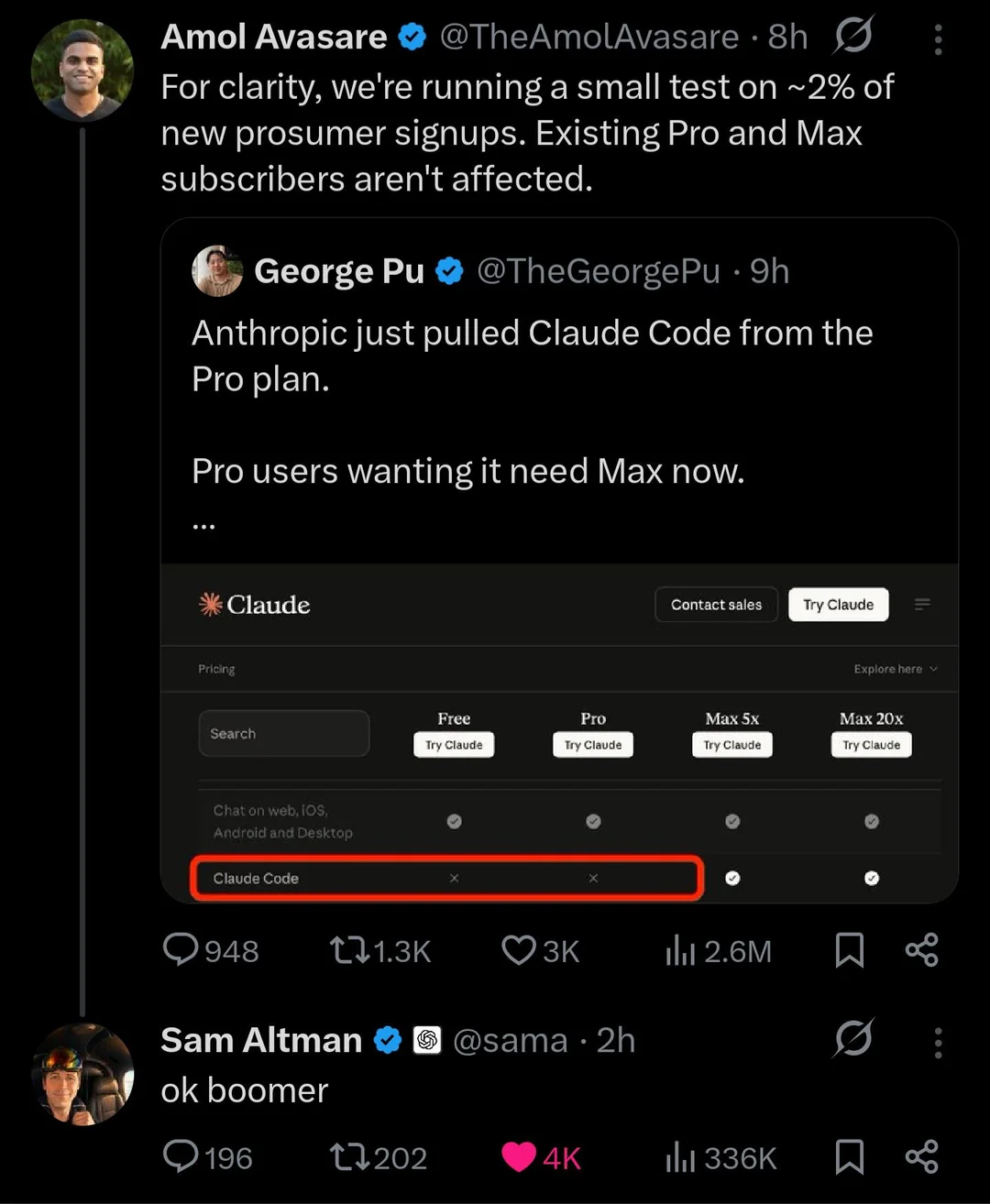Reply to Sam Altman's tweet
The height and width of the screenshot is (1204, 990).
pyautogui.click(x=181, y=1156)
